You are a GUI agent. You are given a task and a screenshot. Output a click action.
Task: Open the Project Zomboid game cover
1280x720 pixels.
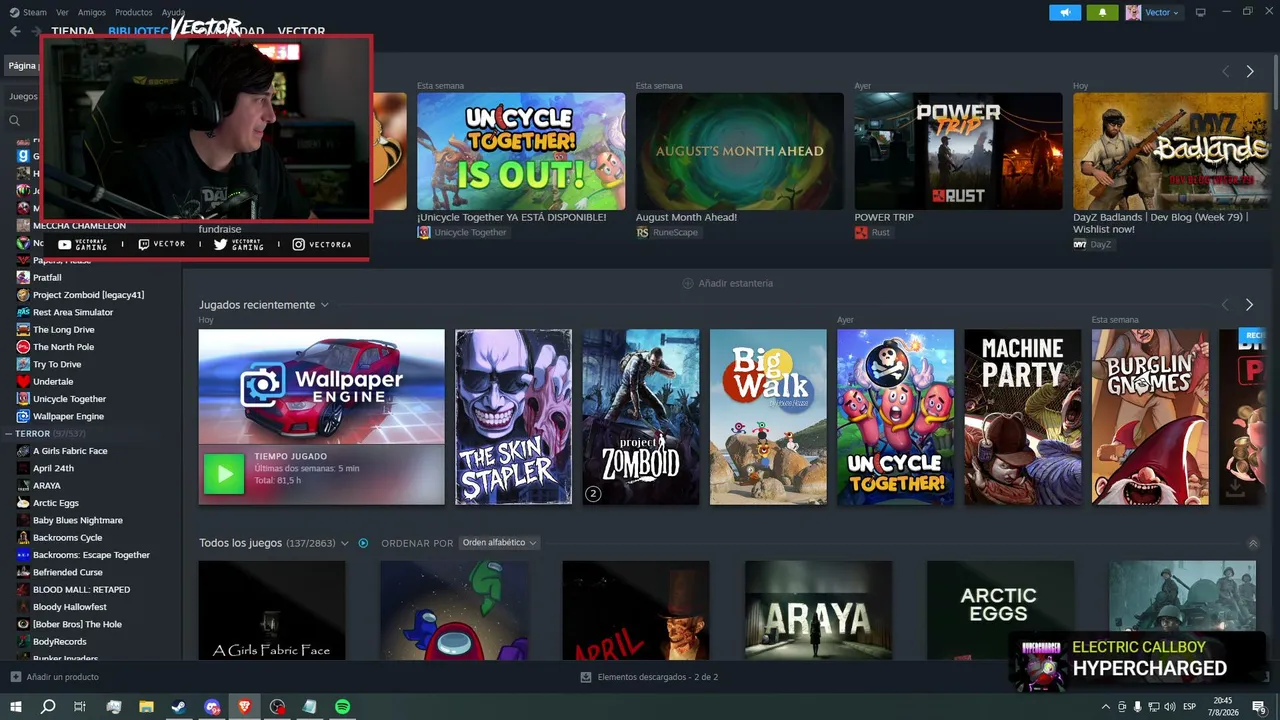point(641,417)
